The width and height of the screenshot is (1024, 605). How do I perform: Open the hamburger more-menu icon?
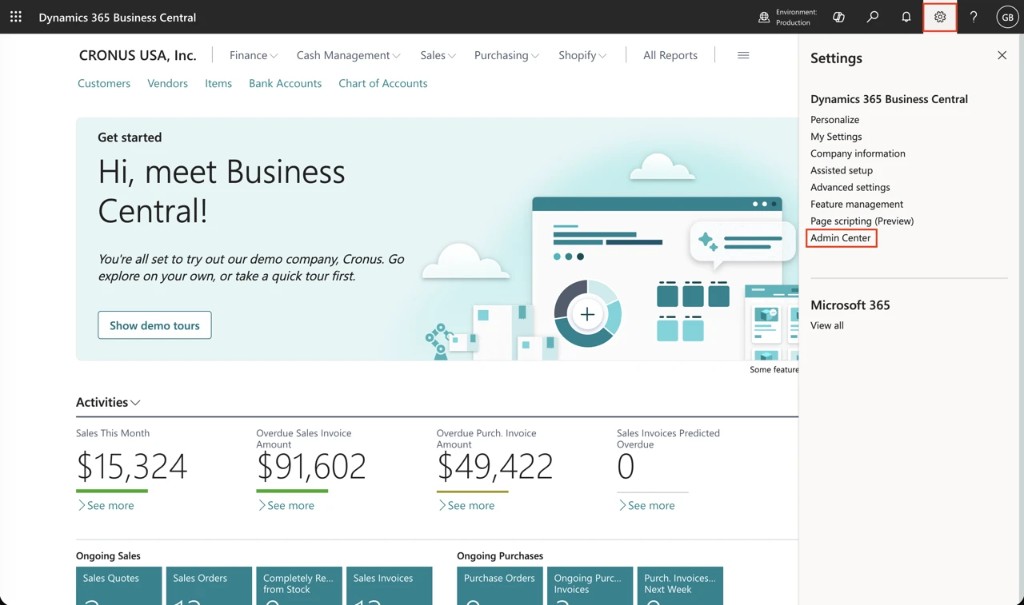click(743, 56)
